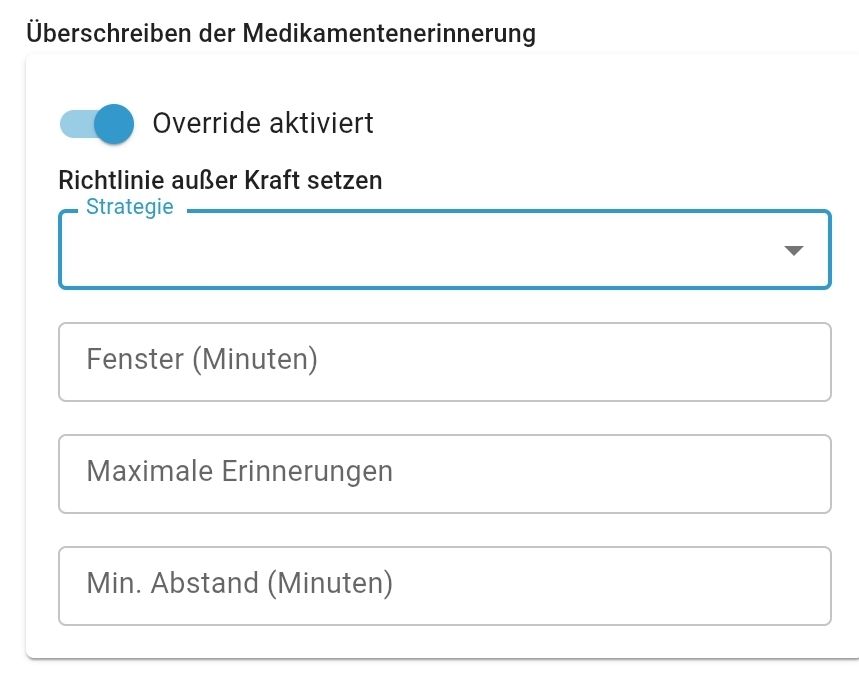Disable the Override aktiviert switch
859x693 pixels.
(x=96, y=124)
